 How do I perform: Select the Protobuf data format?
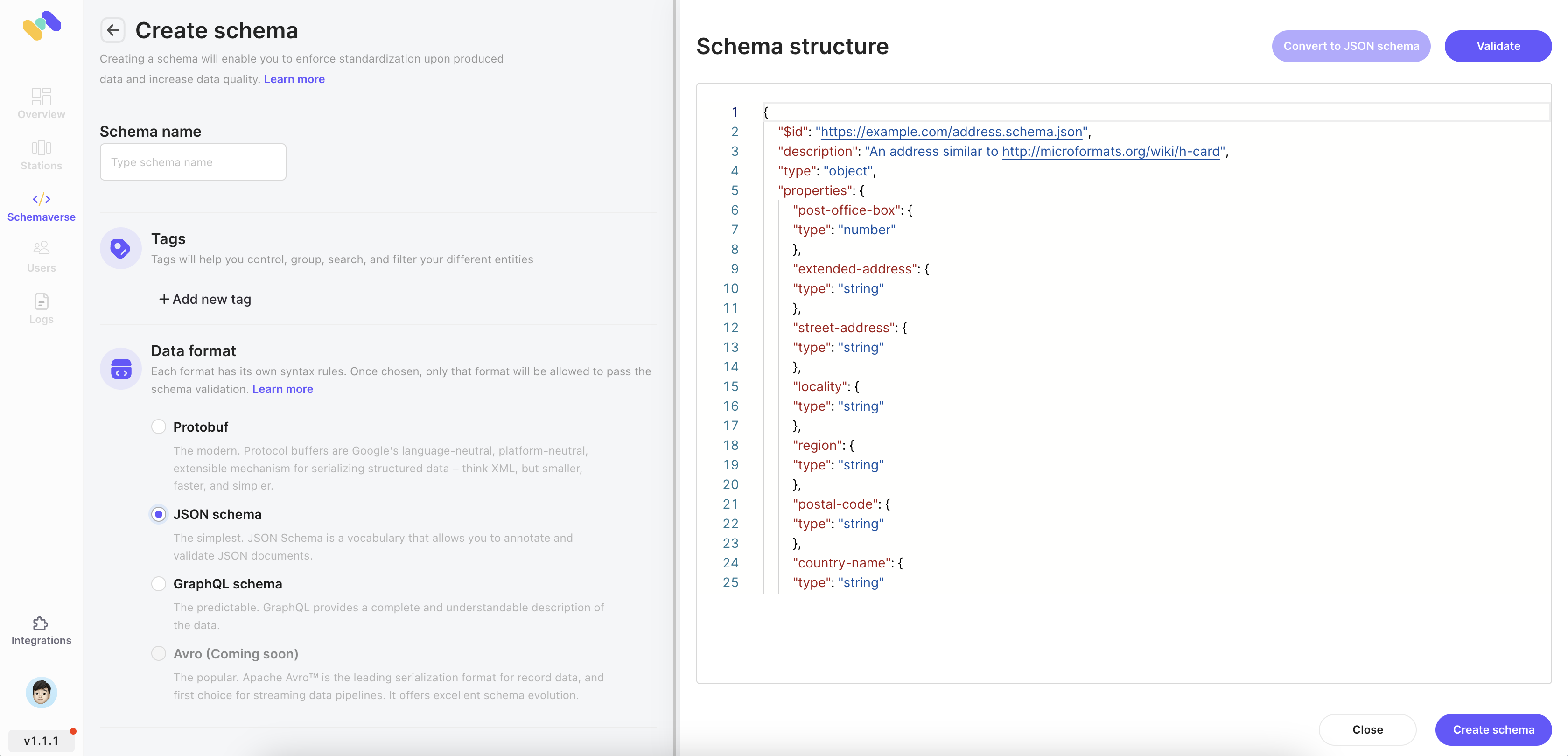pos(158,427)
